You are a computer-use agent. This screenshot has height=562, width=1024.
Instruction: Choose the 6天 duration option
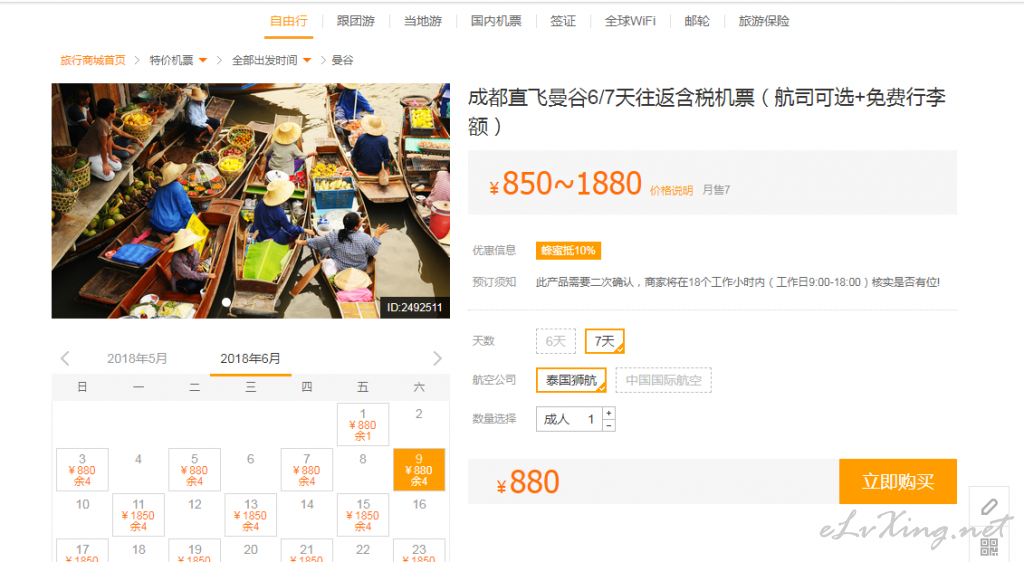pyautogui.click(x=556, y=341)
